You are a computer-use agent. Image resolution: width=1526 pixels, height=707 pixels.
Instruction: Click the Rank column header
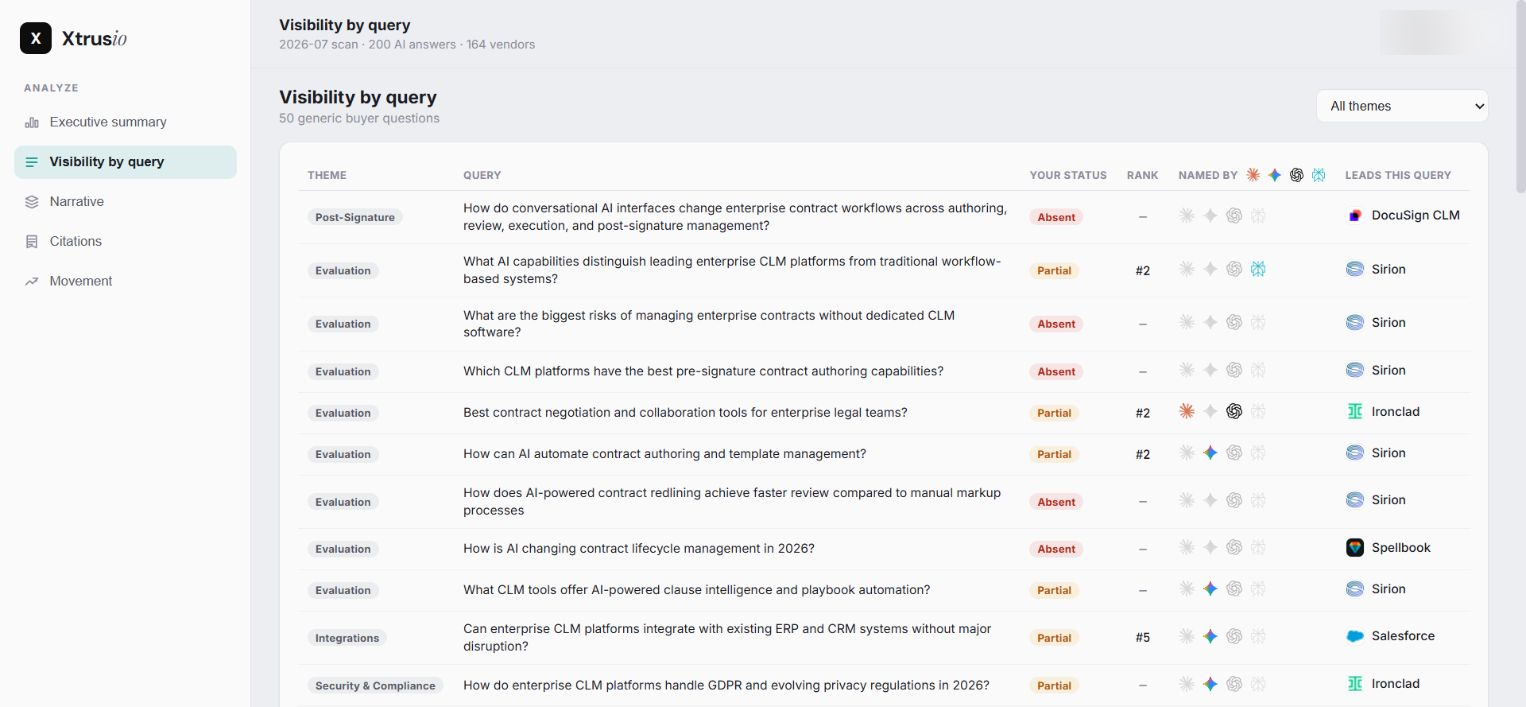[1142, 175]
